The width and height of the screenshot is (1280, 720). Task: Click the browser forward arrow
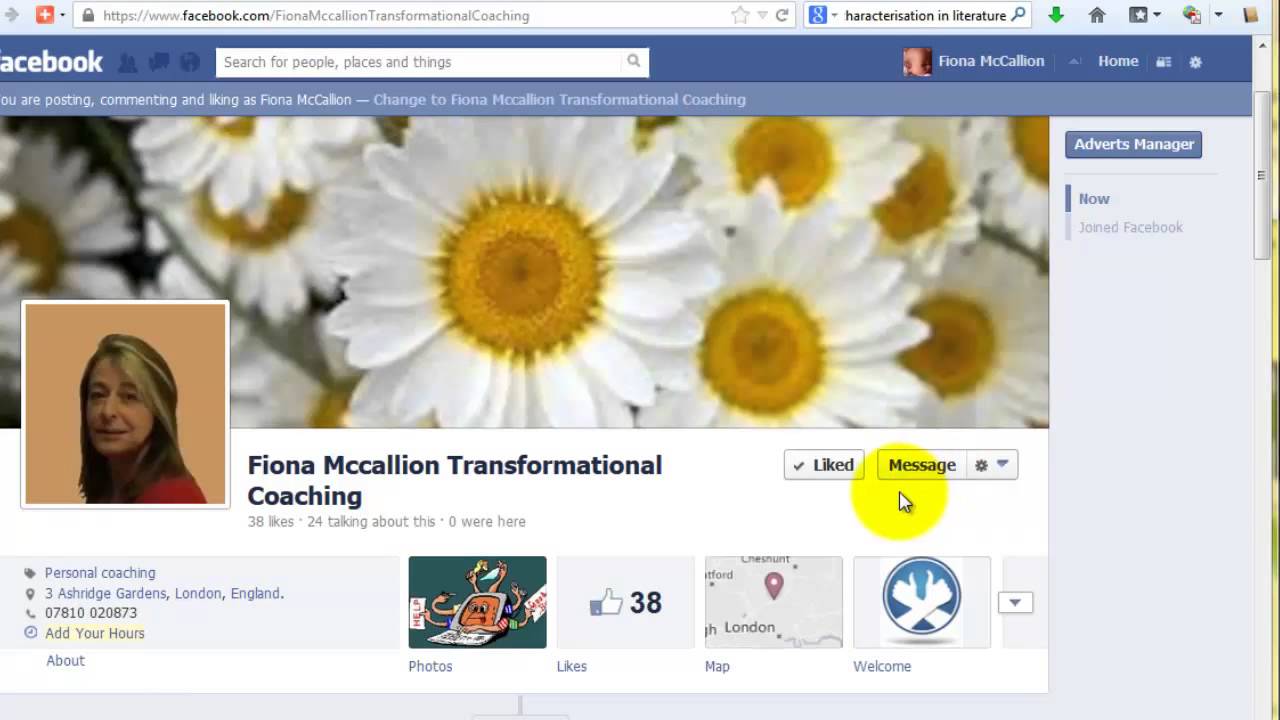(x=12, y=15)
